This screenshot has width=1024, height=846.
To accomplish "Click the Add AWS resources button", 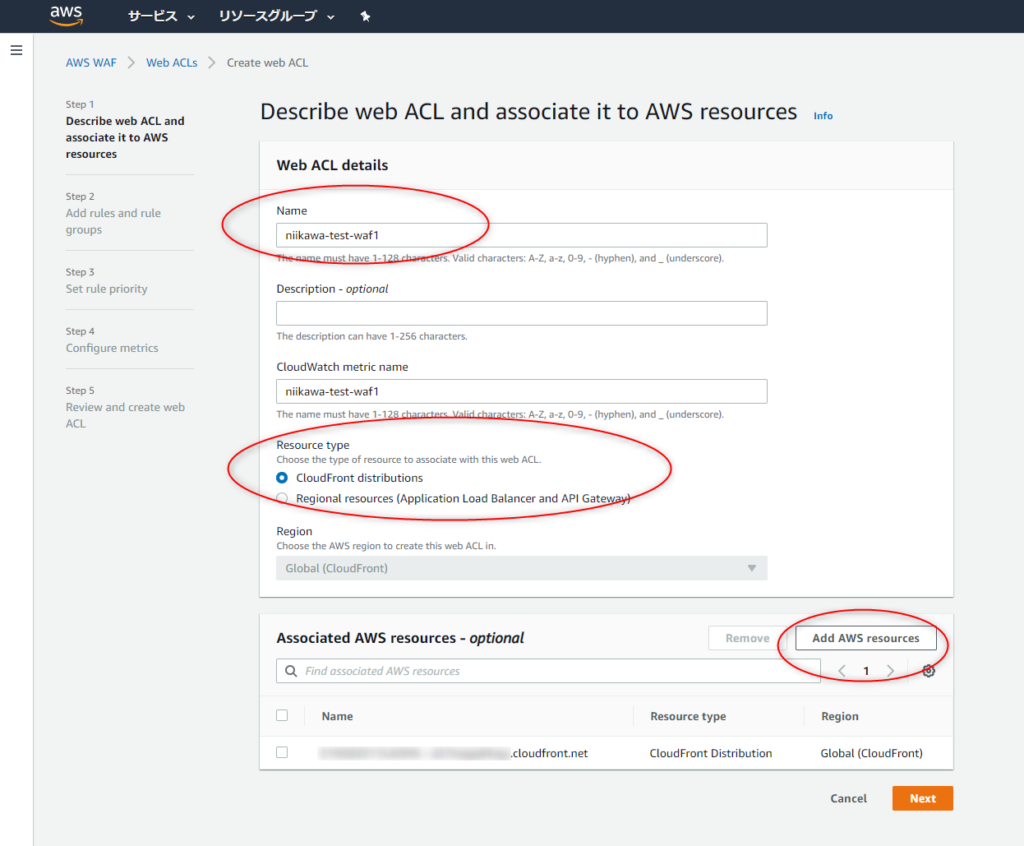I will click(x=866, y=638).
